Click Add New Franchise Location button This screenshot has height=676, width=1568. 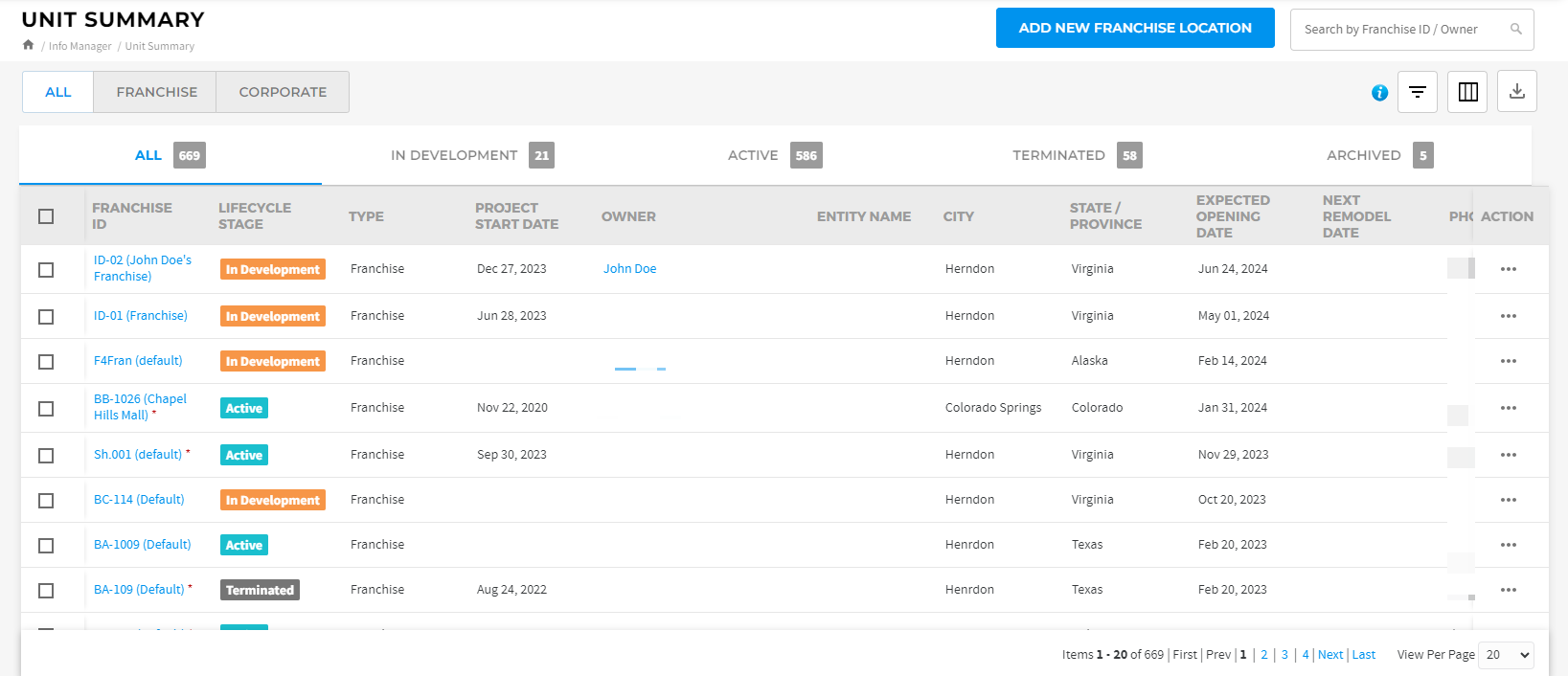(x=1134, y=28)
